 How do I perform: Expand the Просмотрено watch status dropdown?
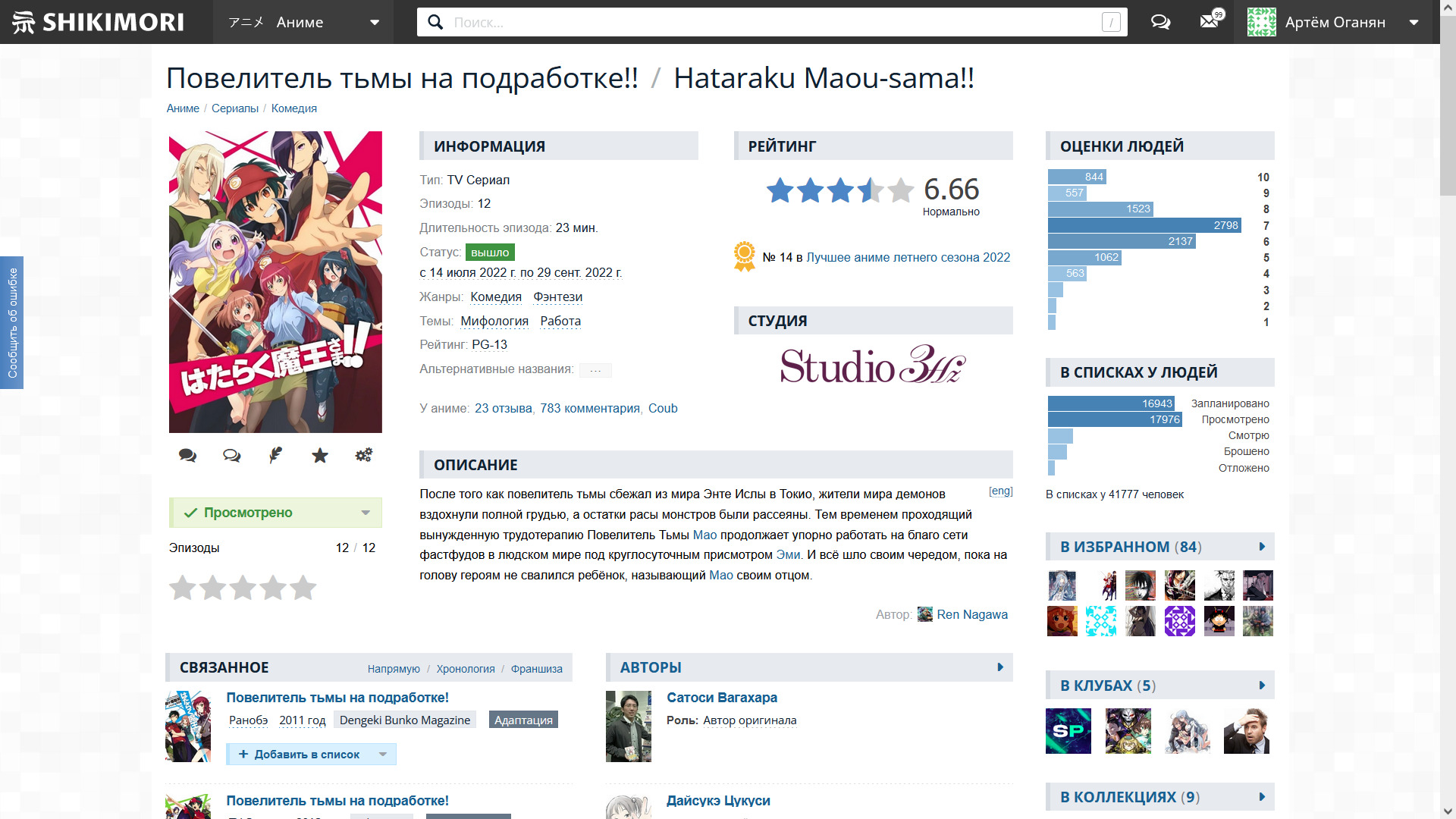366,513
